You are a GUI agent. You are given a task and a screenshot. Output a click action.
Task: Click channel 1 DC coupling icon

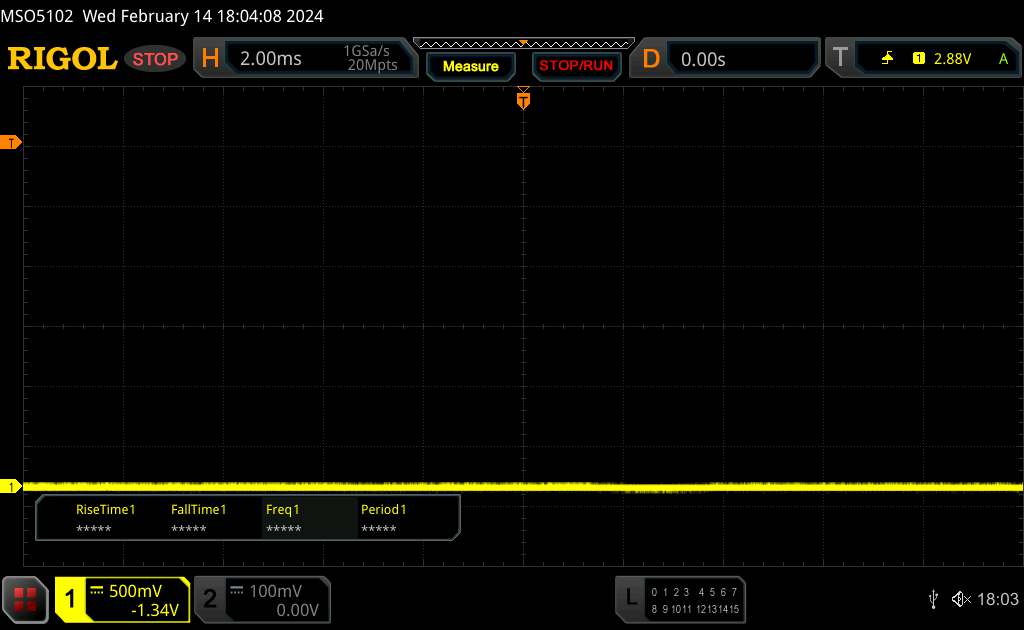pyautogui.click(x=97, y=591)
